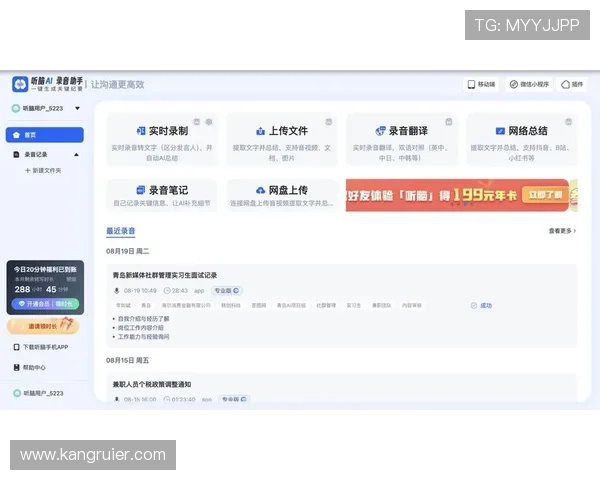Select the 最近录音 tab
Image resolution: width=600 pixels, height=480 pixels.
(x=121, y=231)
